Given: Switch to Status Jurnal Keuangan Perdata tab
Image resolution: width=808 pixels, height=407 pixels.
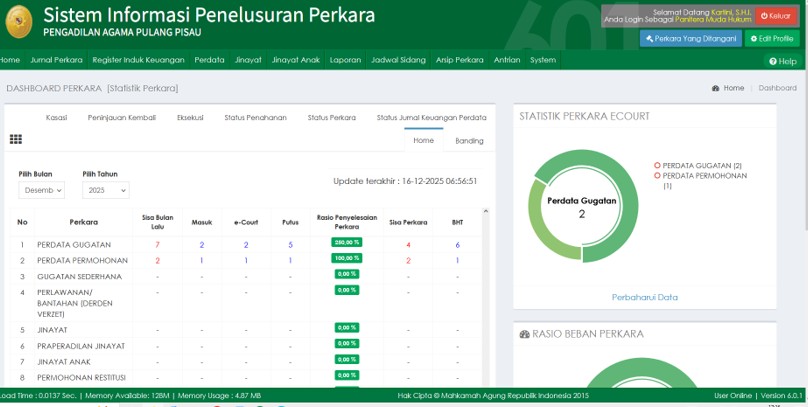Looking at the screenshot, I should 431,117.
